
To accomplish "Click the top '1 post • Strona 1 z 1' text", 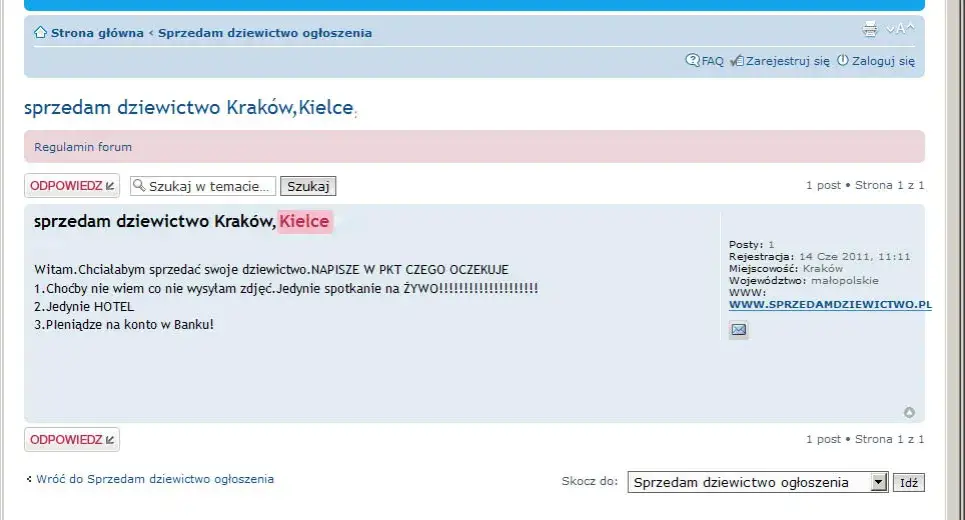I will pos(865,185).
